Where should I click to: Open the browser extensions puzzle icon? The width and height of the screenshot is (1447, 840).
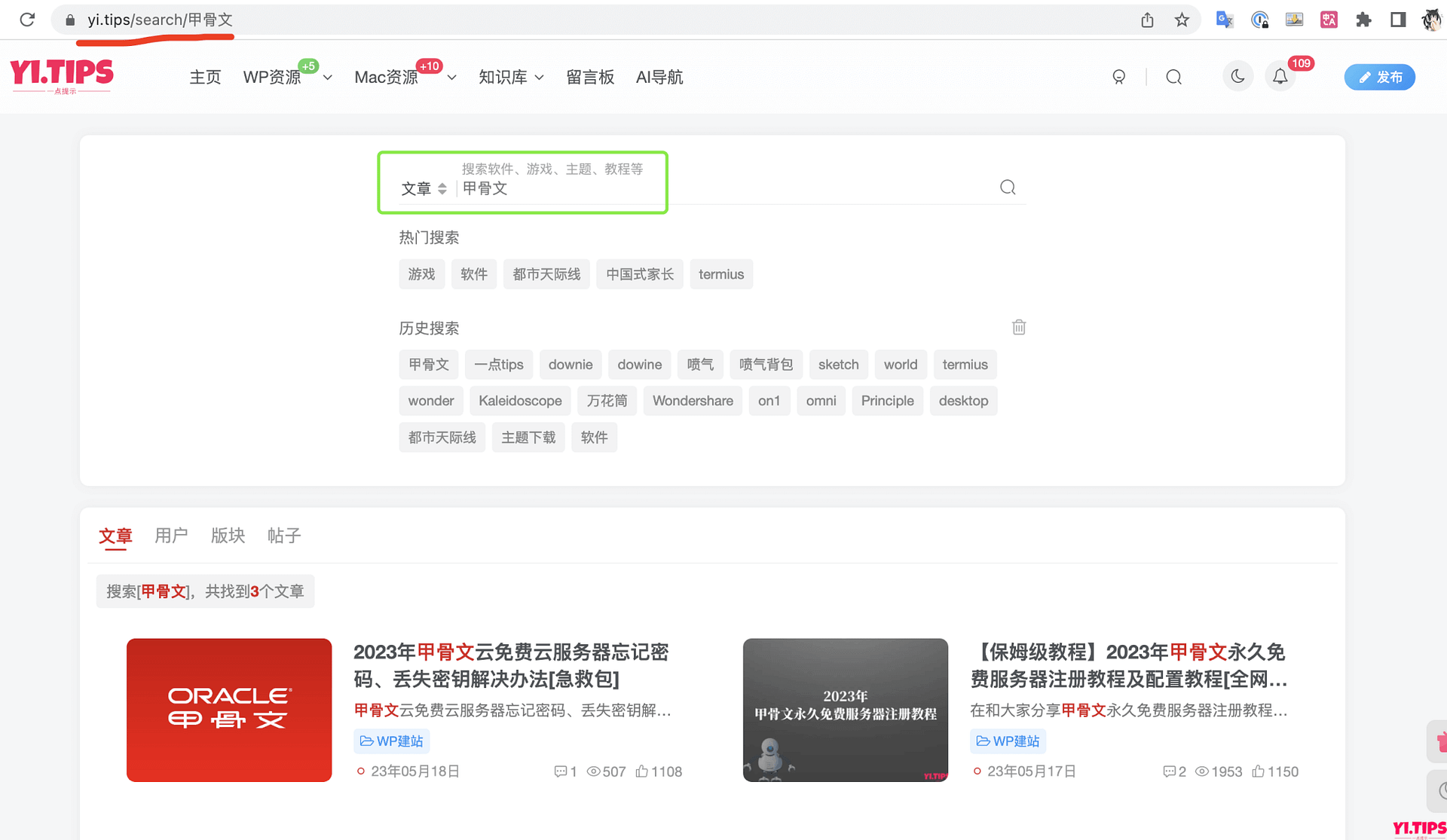[x=1364, y=20]
